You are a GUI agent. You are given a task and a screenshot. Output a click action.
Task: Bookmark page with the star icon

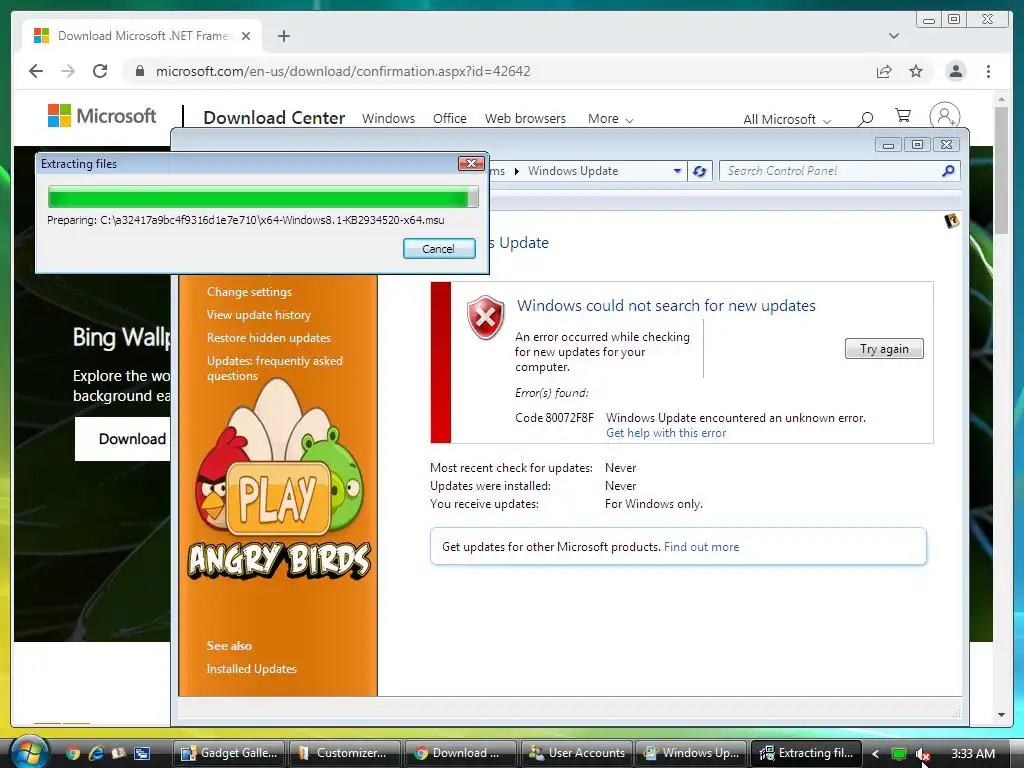pos(916,71)
